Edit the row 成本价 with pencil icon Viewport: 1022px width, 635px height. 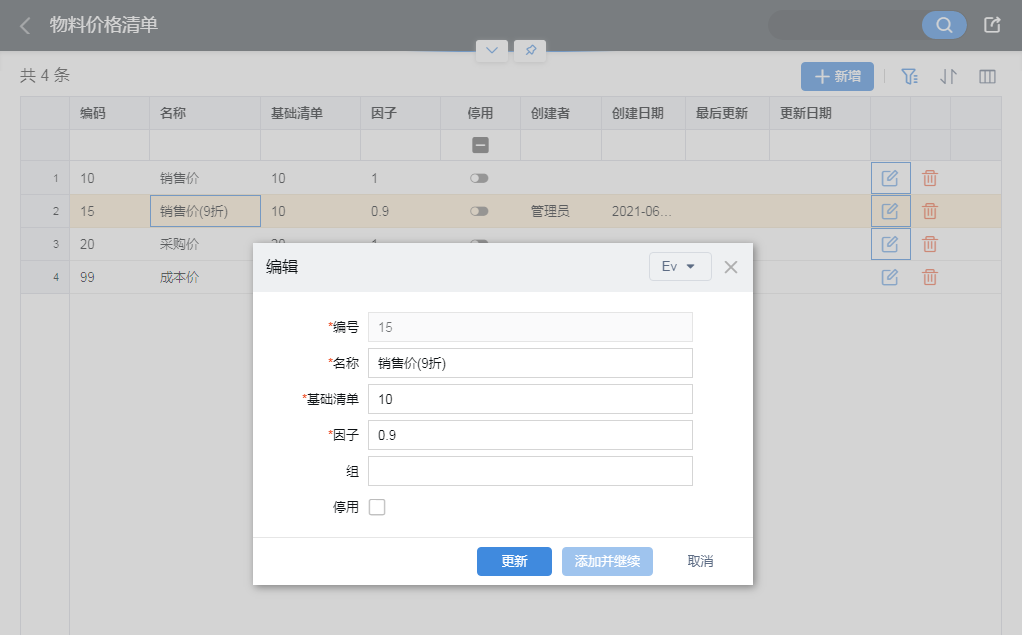pyautogui.click(x=890, y=277)
